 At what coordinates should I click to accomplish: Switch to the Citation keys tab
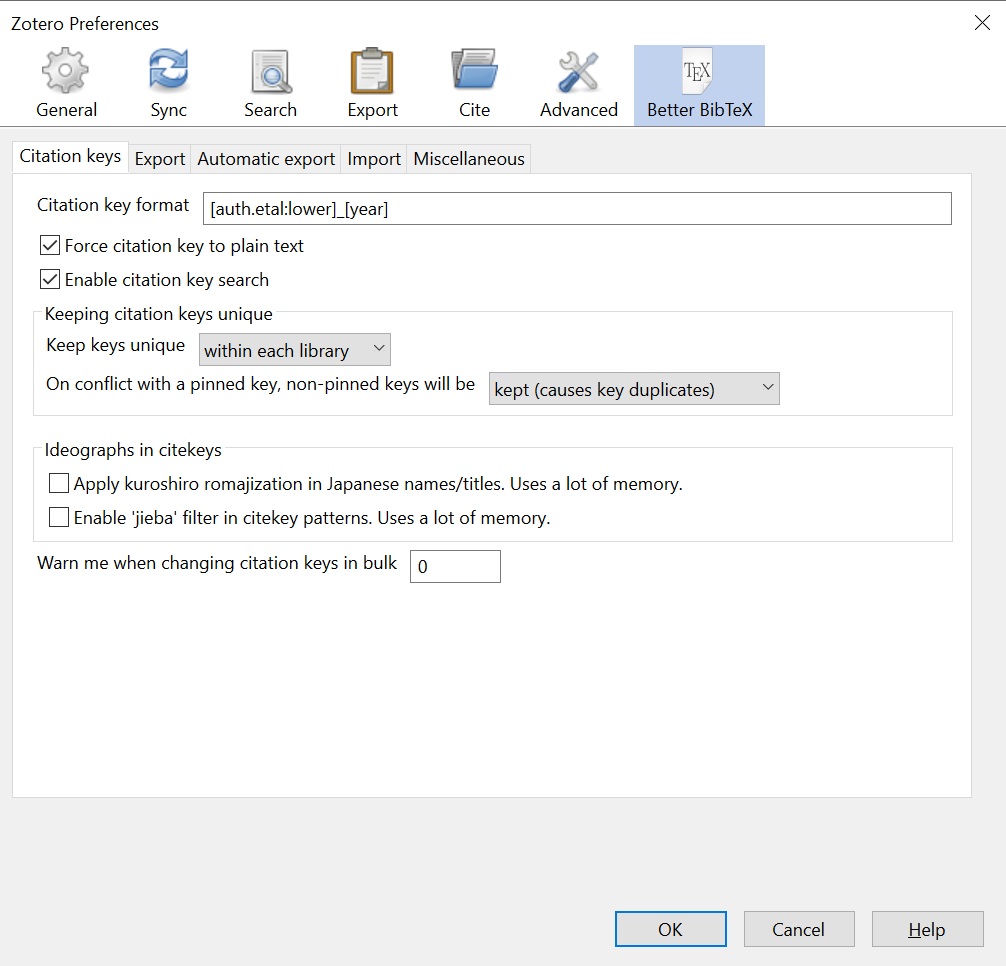tap(70, 157)
